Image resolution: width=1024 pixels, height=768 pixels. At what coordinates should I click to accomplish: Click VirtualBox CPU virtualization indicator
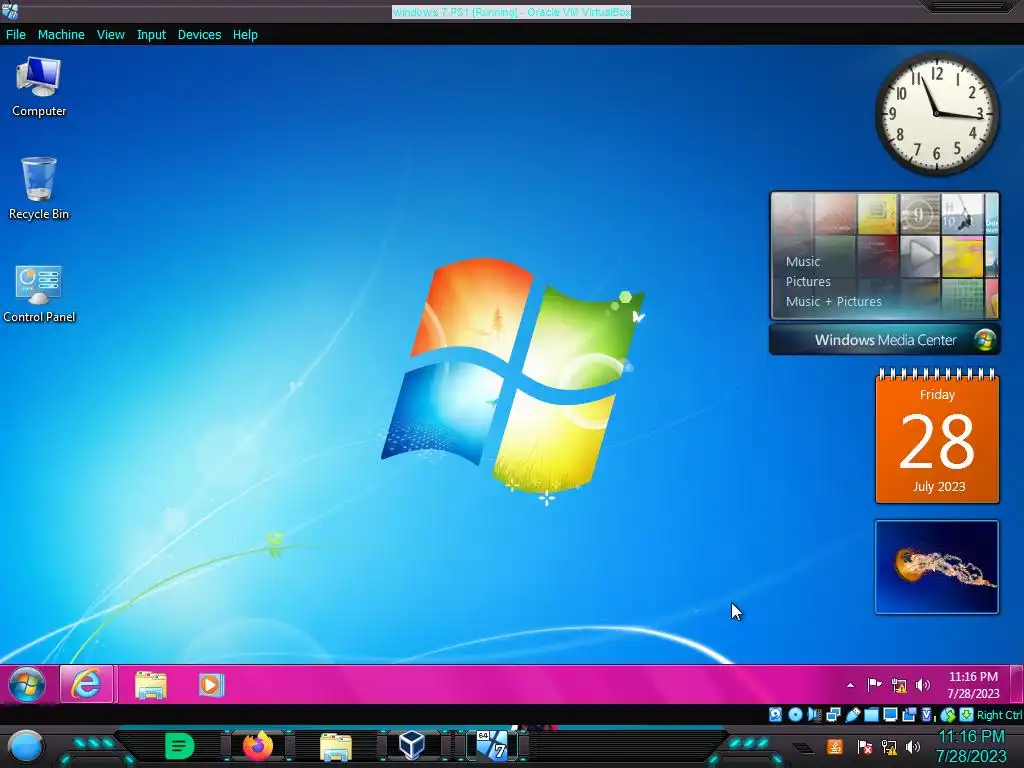tap(928, 715)
